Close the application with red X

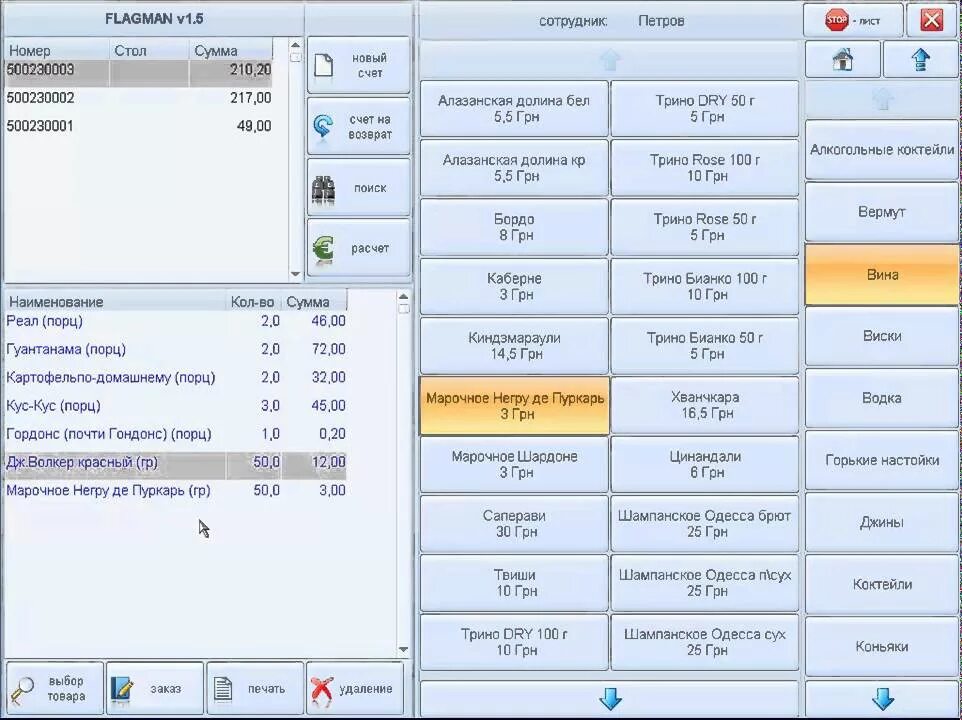click(x=931, y=20)
